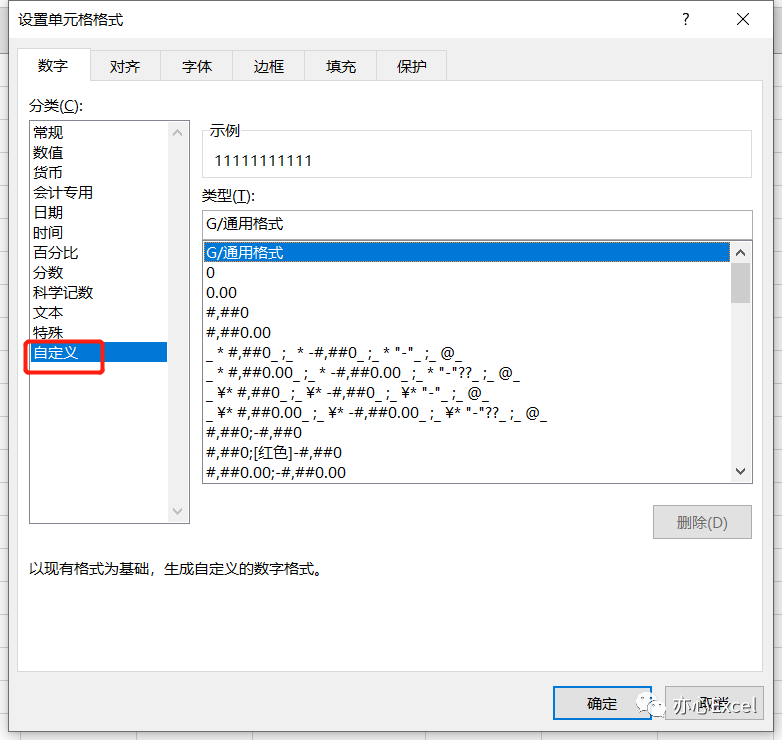
Task: Select 数值 category
Action: coord(99,153)
